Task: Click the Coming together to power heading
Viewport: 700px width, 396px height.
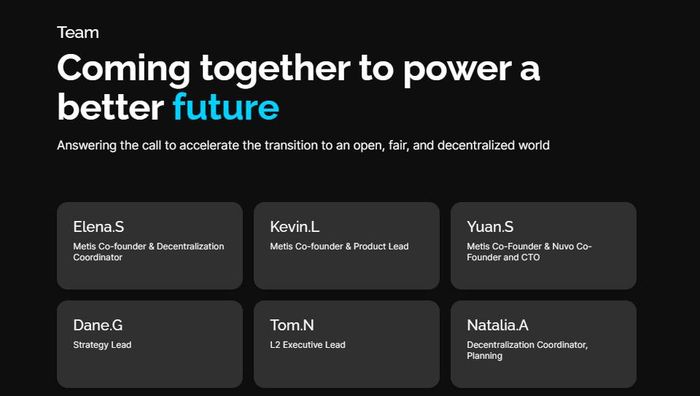Action: tap(299, 87)
